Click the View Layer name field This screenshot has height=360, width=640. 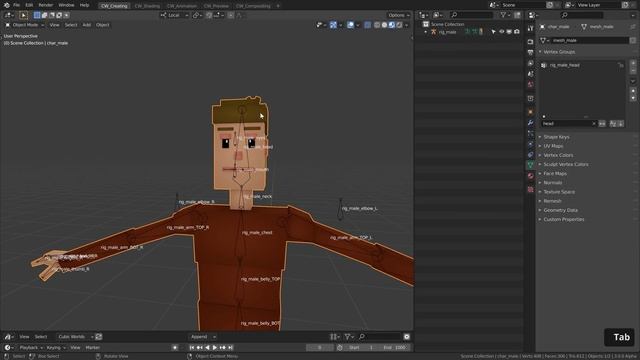click(598, 5)
